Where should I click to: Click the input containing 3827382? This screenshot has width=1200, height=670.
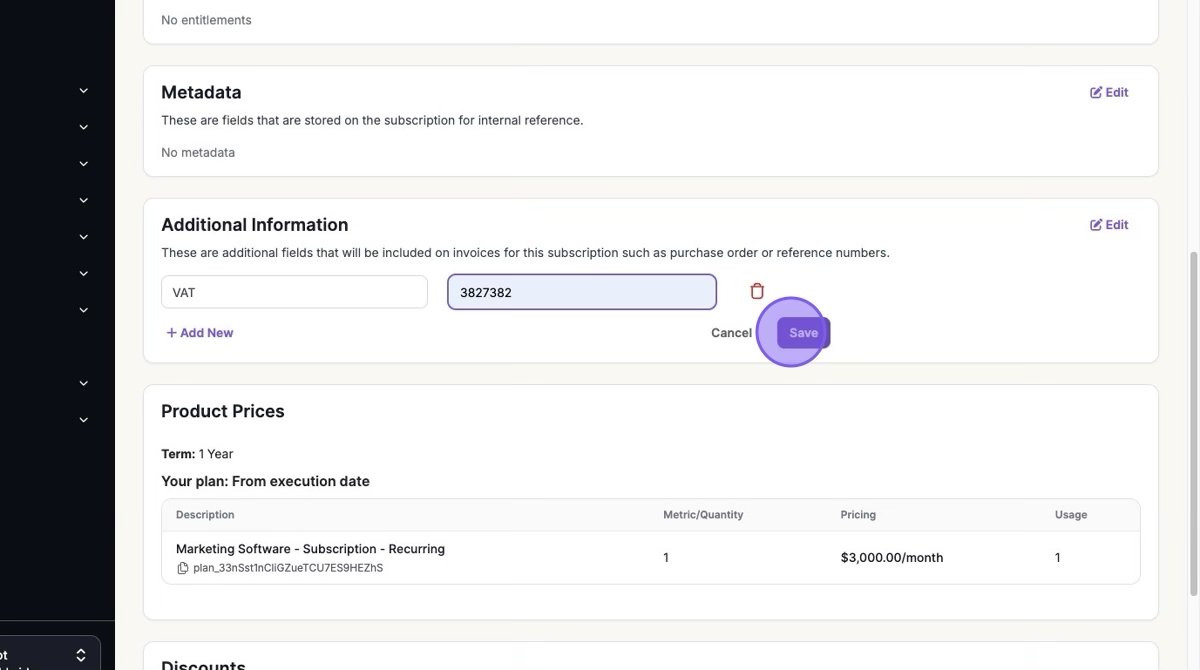[581, 292]
